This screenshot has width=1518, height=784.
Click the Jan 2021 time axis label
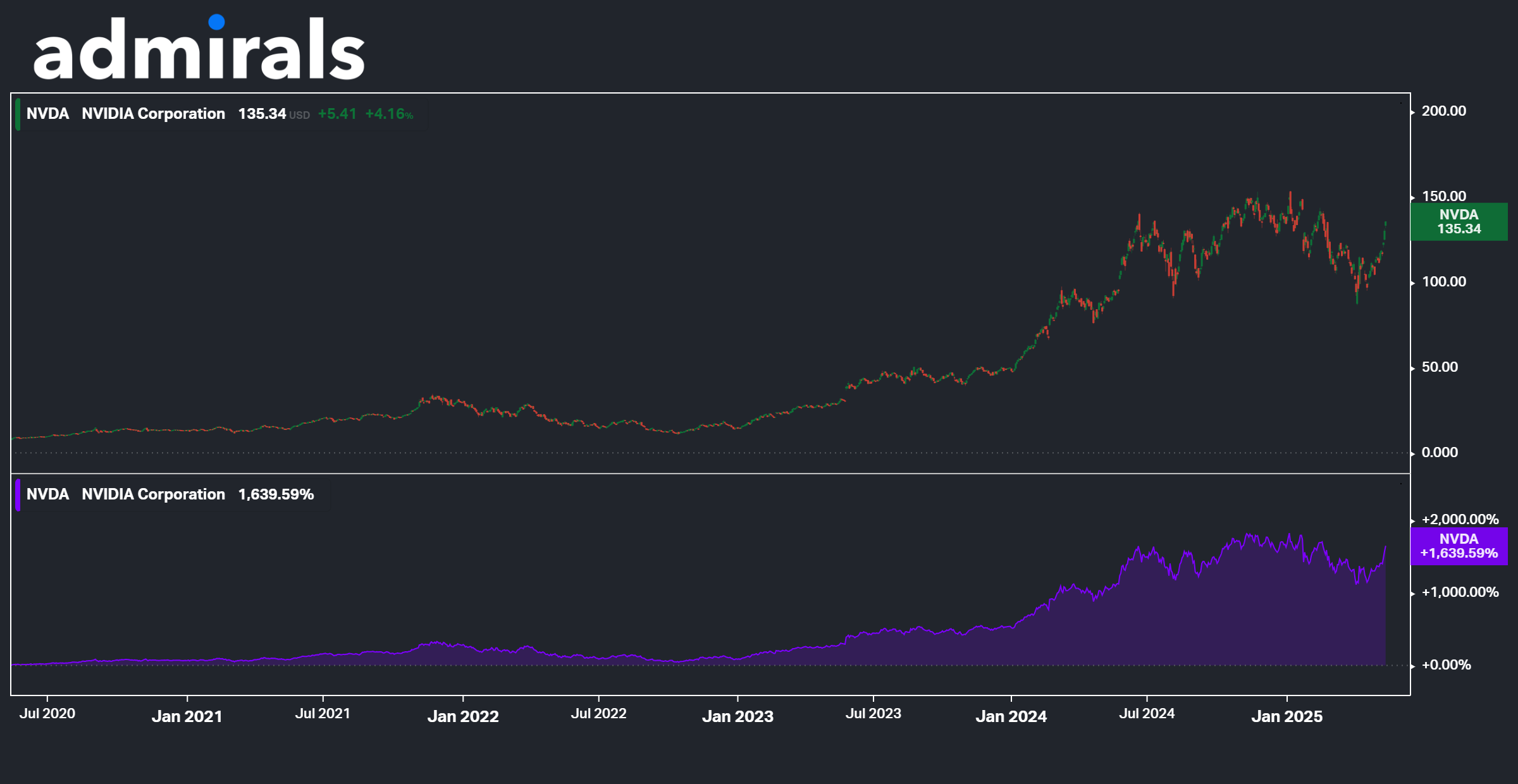(x=187, y=716)
